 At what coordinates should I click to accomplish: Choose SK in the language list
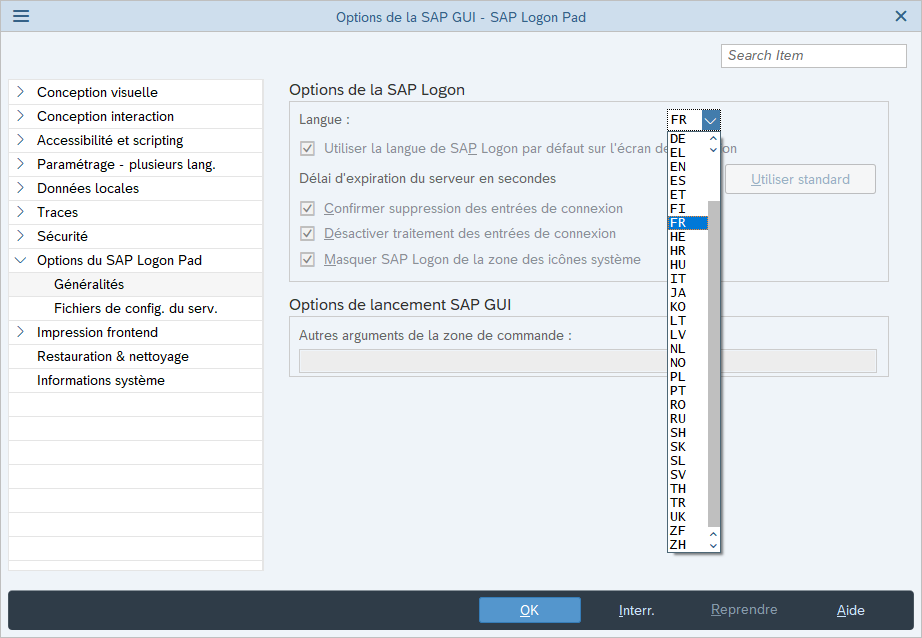[x=688, y=447]
